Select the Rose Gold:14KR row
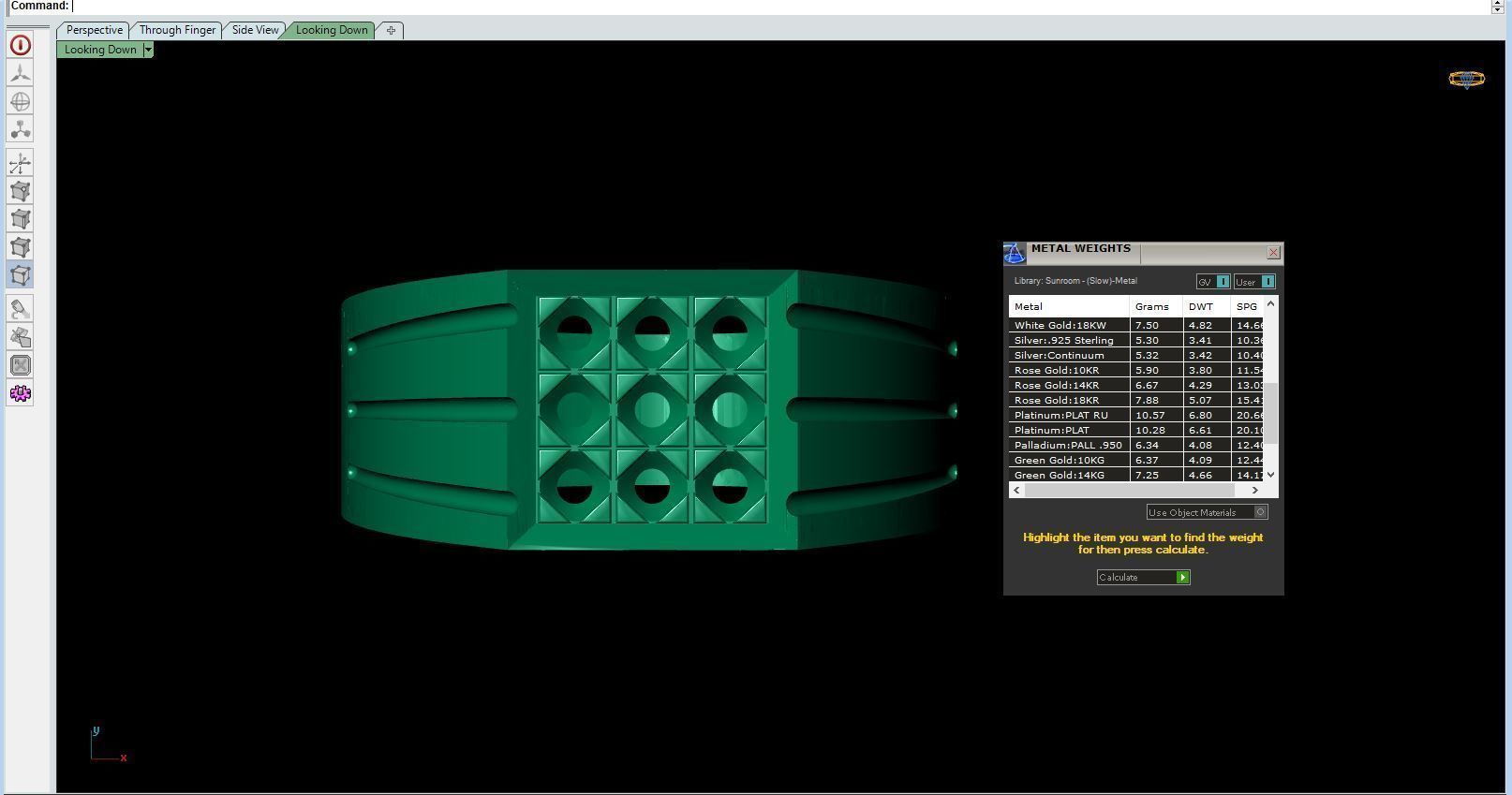 pyautogui.click(x=1136, y=385)
